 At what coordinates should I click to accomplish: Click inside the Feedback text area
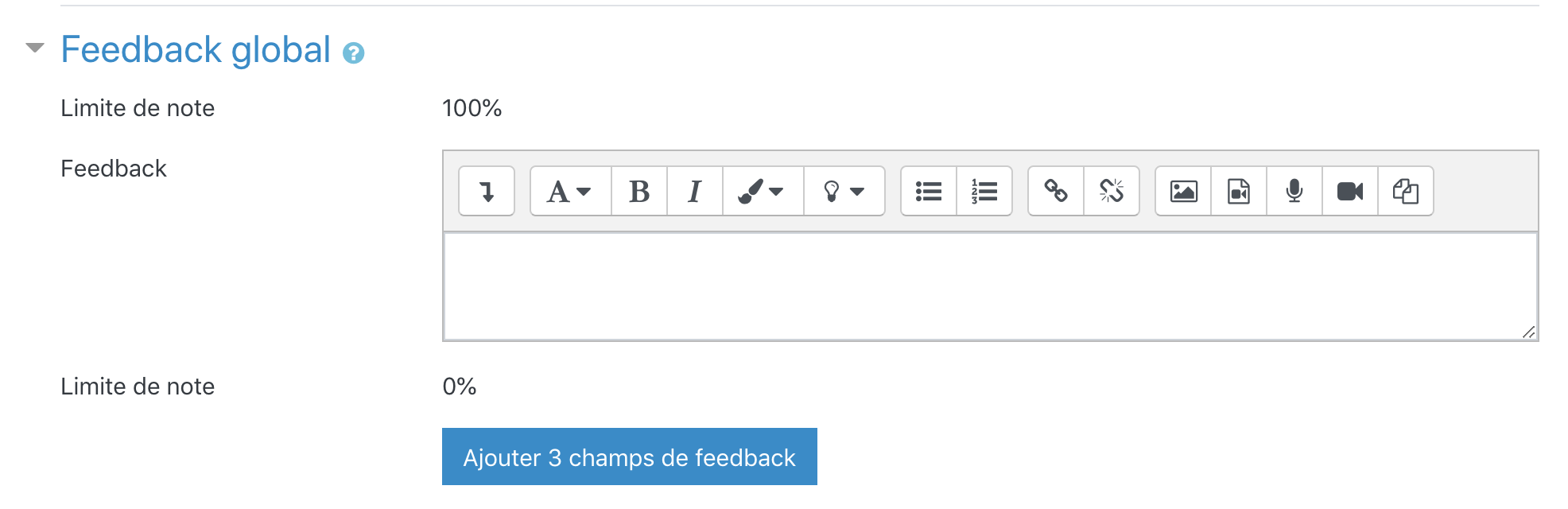(989, 286)
